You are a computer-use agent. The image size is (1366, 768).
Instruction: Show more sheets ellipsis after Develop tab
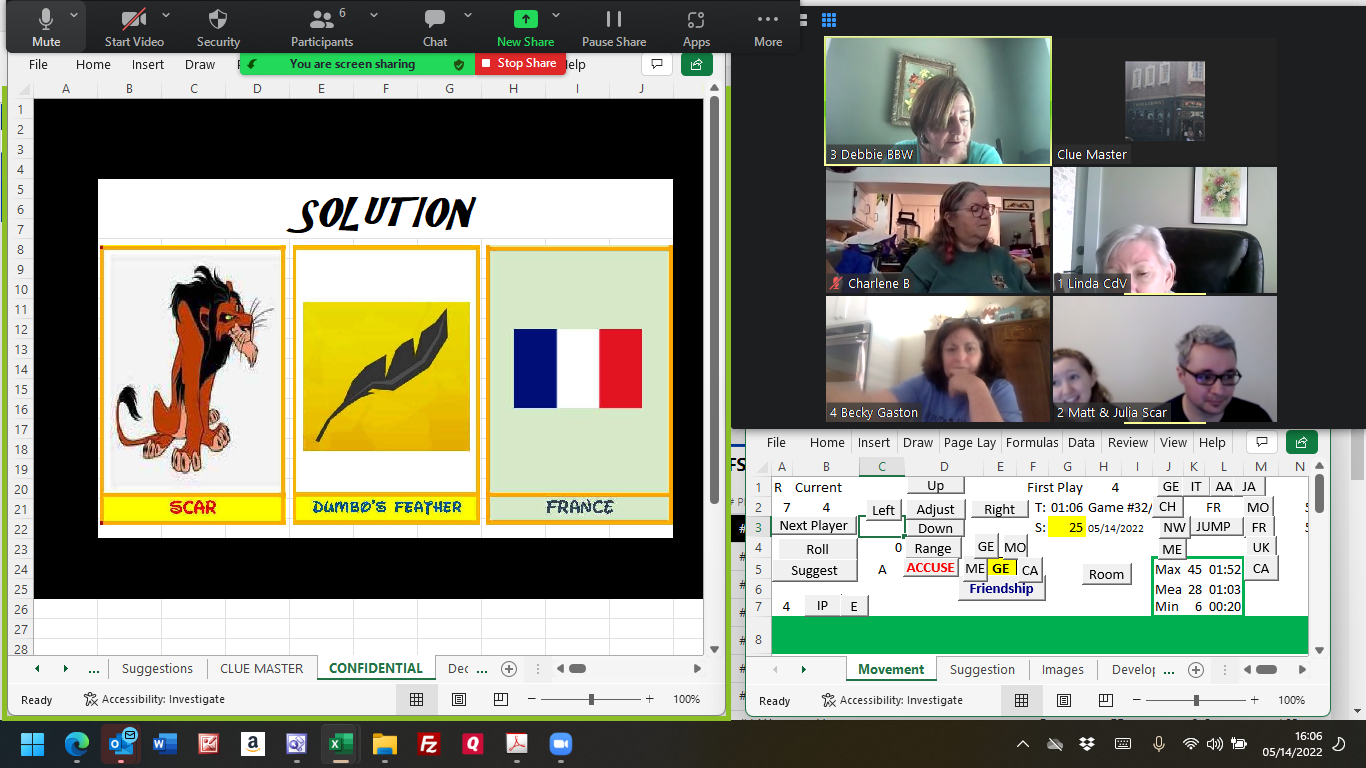click(x=1167, y=670)
